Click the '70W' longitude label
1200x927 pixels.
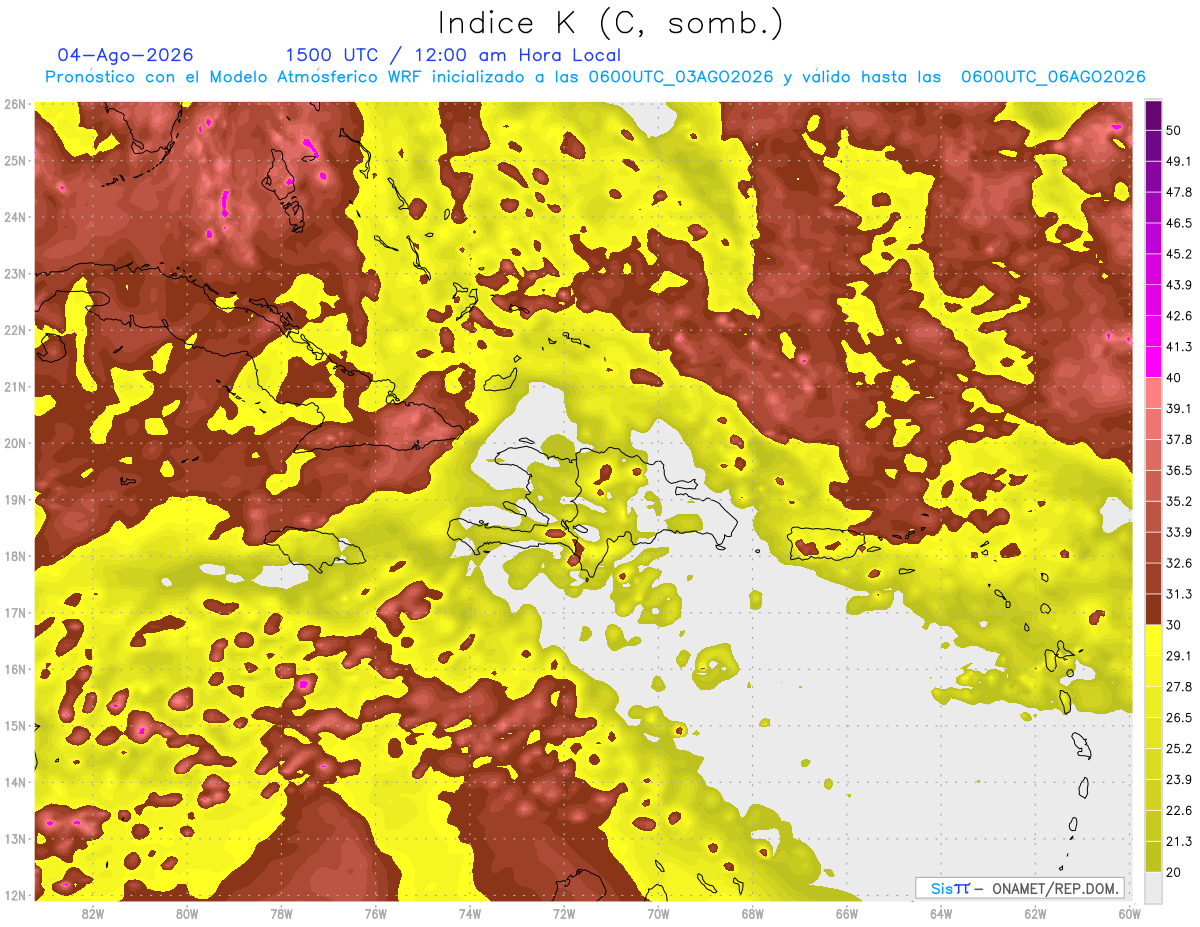point(658,914)
